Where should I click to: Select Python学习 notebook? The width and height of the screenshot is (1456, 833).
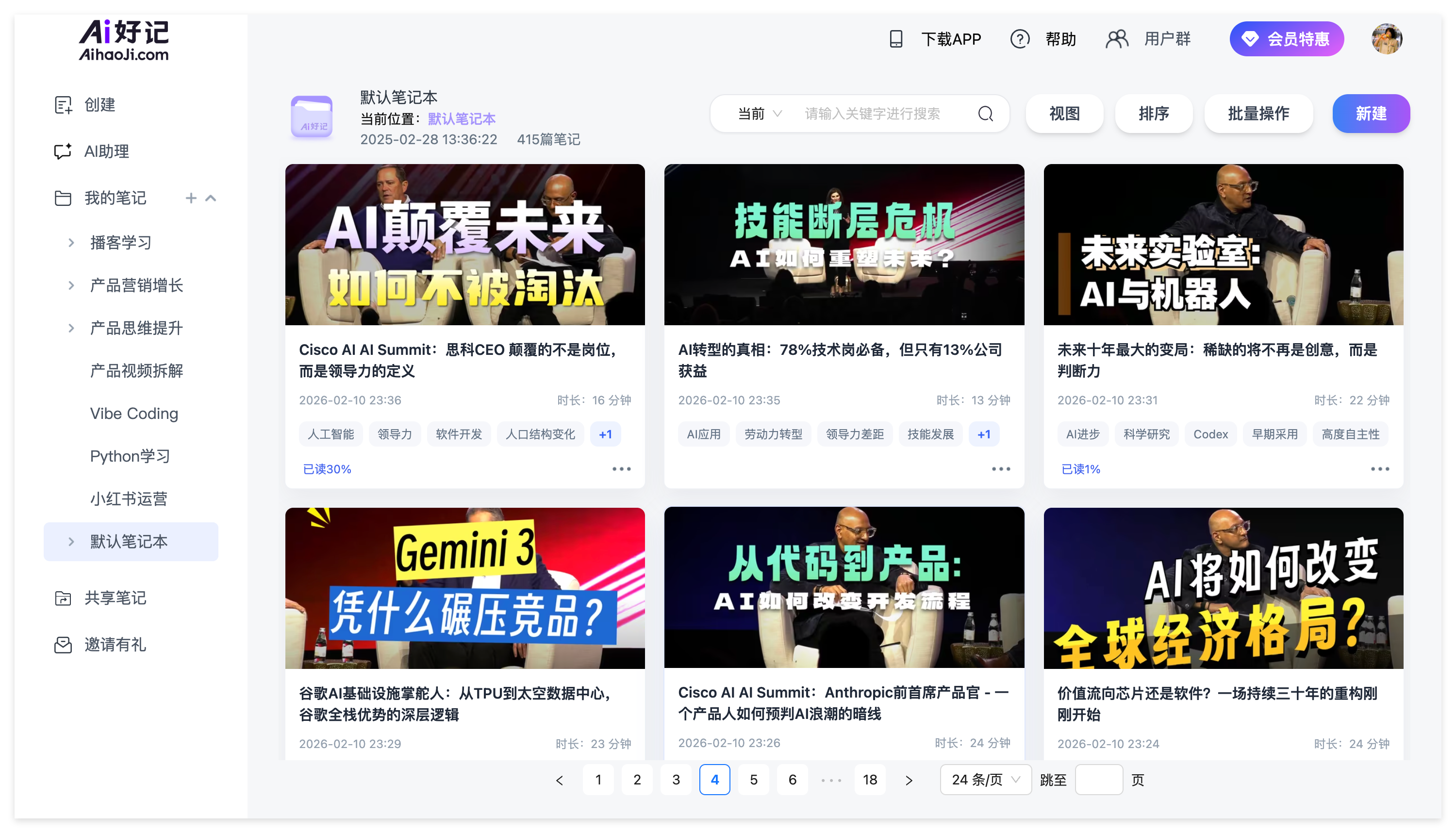pos(130,456)
